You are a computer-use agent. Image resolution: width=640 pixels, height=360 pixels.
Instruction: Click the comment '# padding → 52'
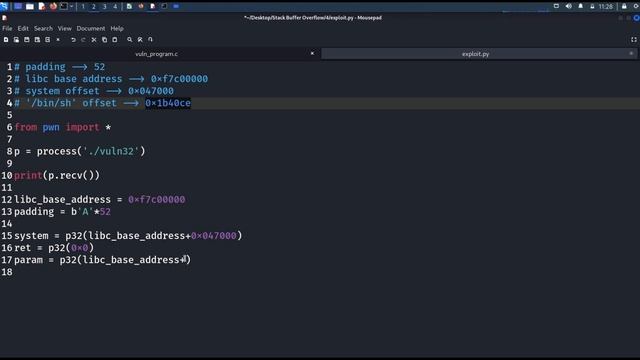[60, 67]
